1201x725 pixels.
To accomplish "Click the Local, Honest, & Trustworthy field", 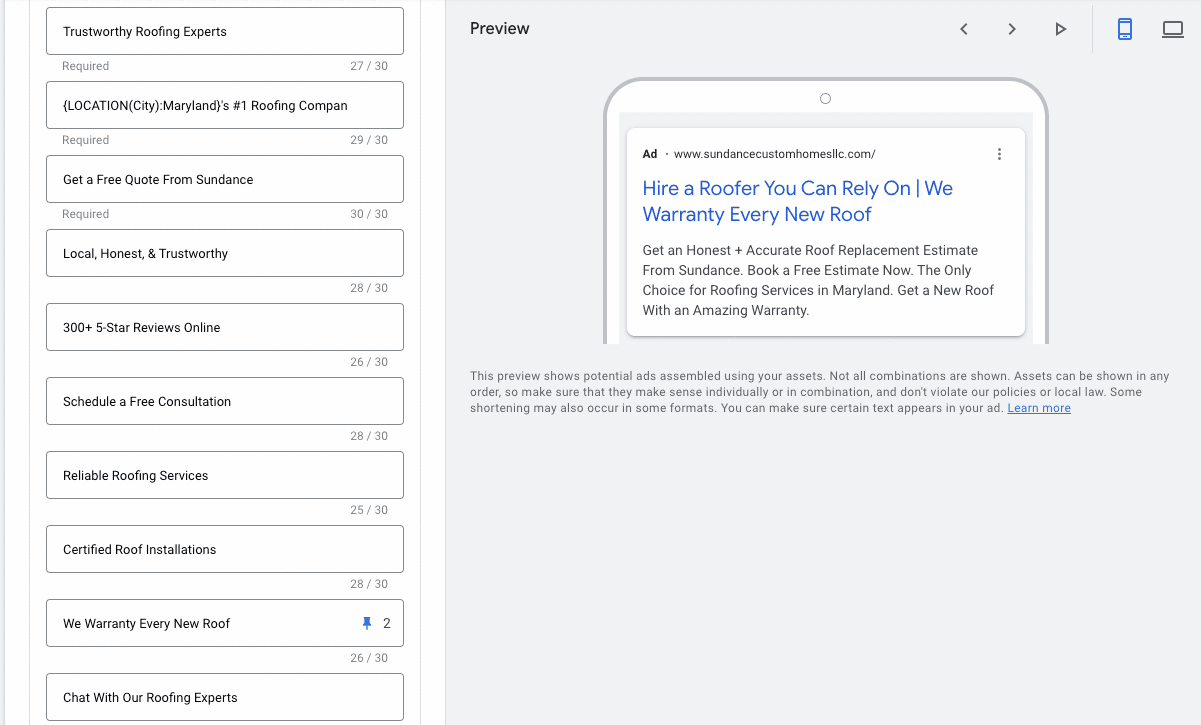I will (x=224, y=254).
